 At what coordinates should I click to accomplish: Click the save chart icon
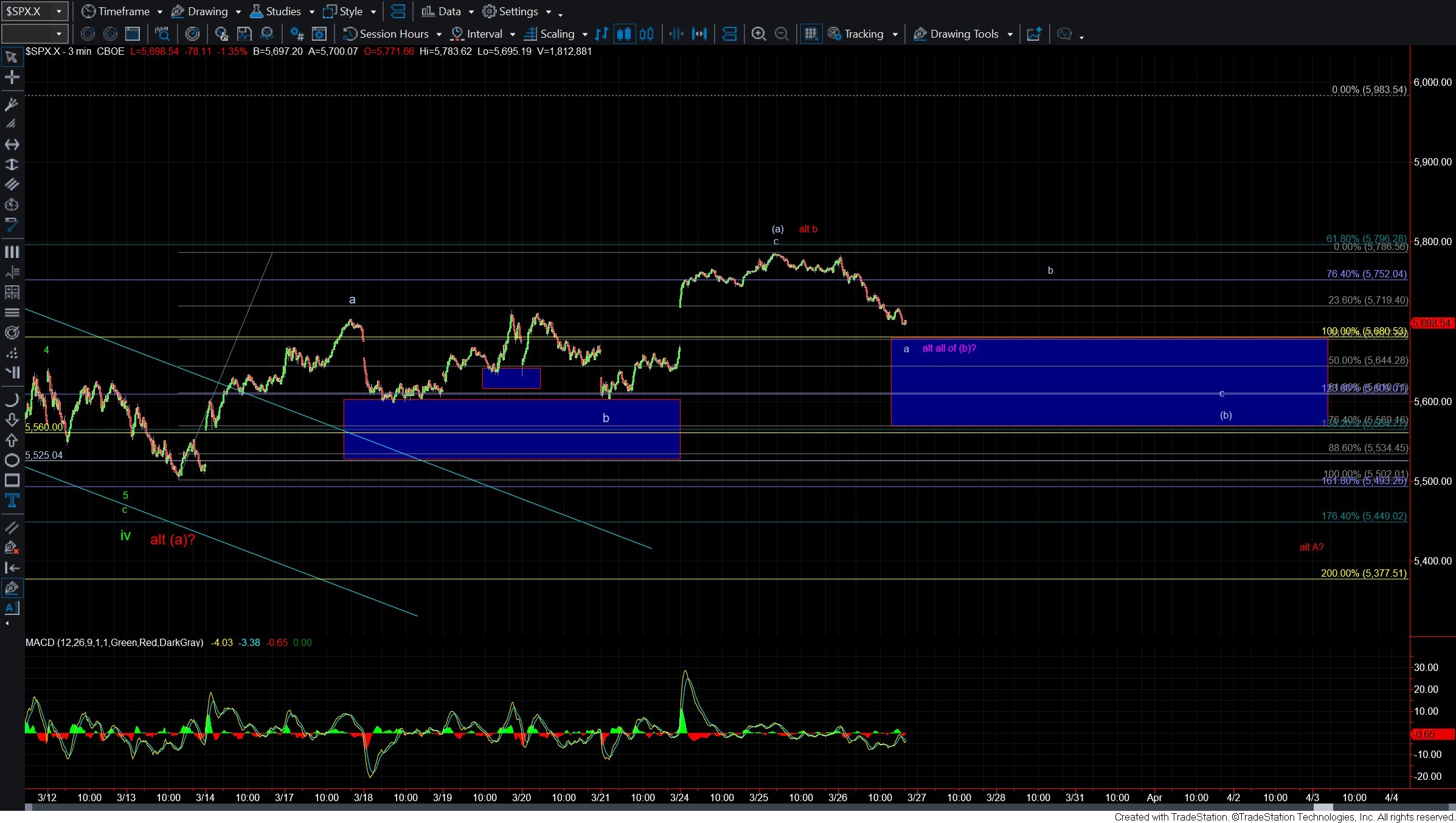pos(244,34)
